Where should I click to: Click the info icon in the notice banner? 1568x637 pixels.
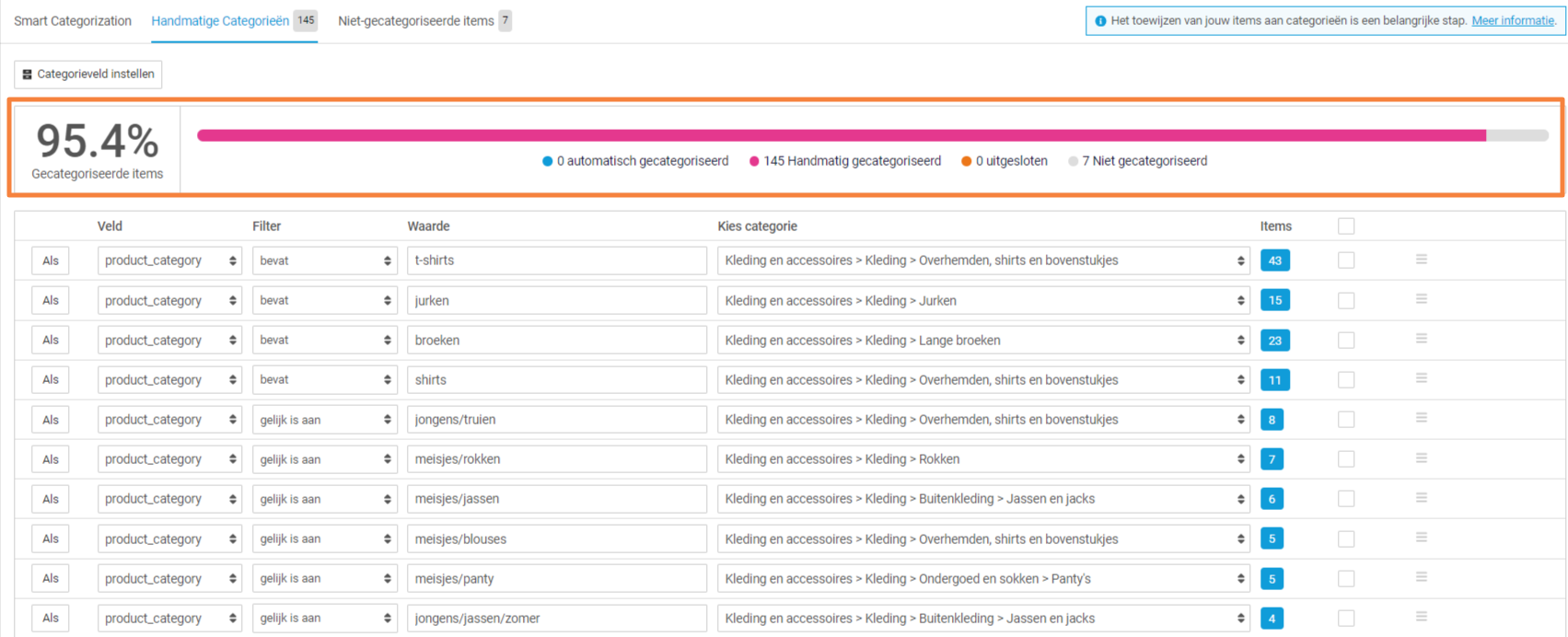coord(1100,21)
